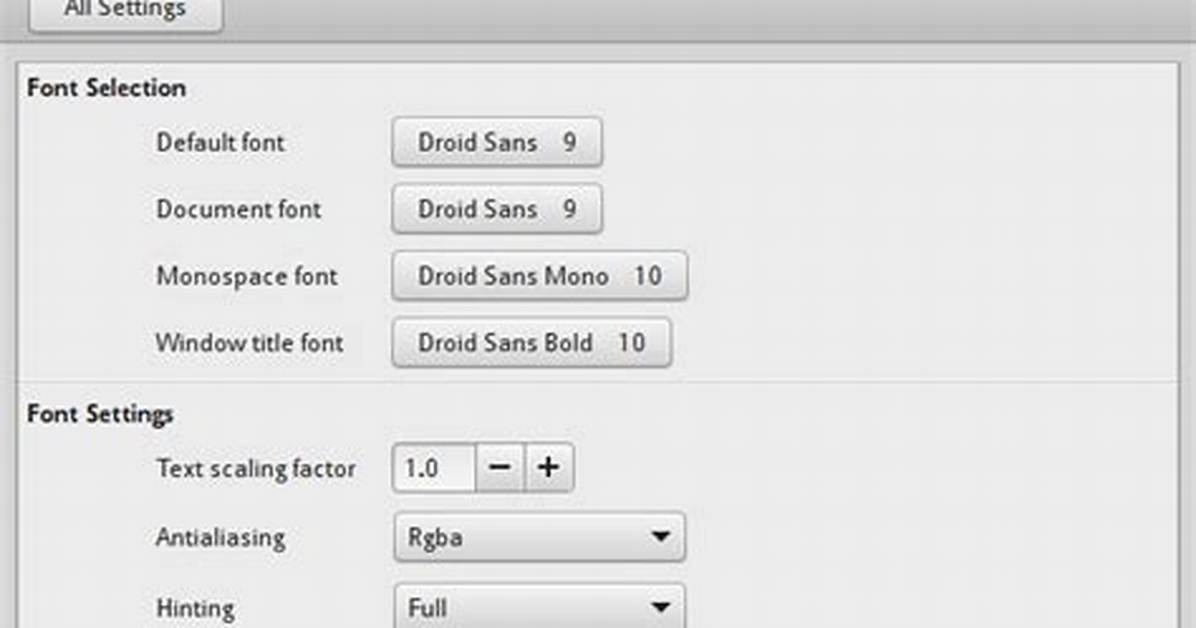The image size is (1196, 628).
Task: Click the text scaling factor value field
Action: pos(434,467)
